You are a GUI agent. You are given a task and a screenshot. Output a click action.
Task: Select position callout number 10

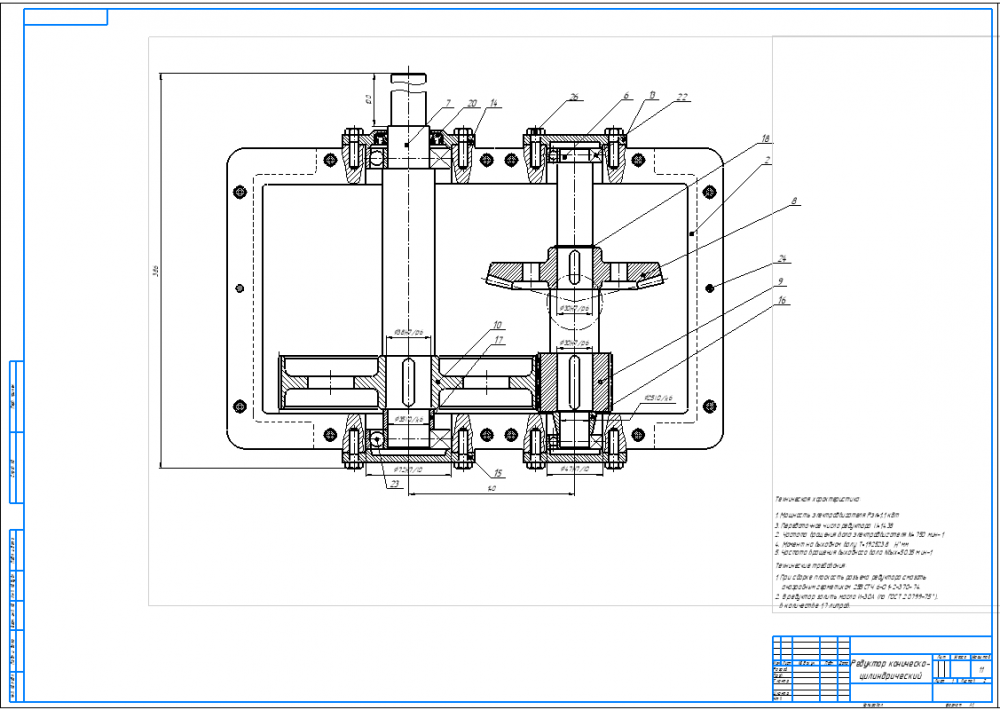[x=496, y=325]
